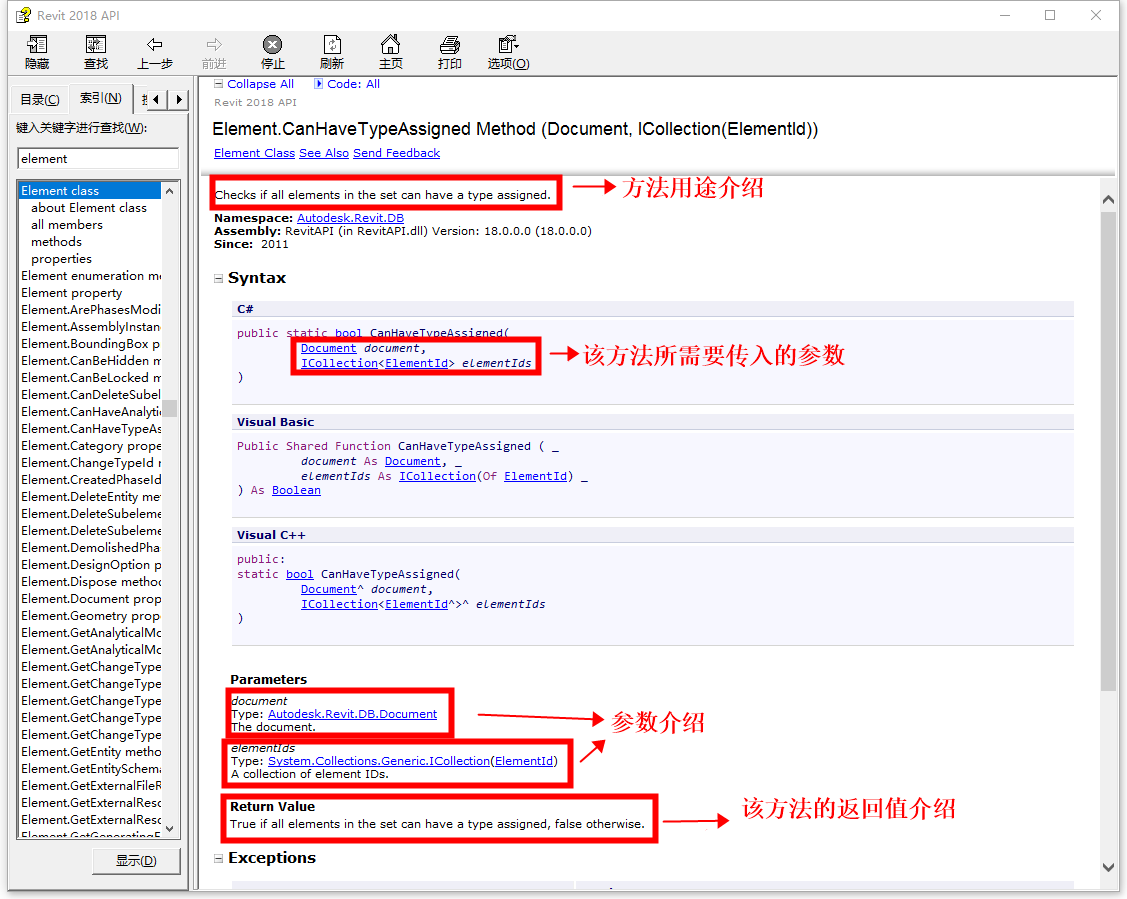
Task: Click the content pane vertical scrollbar thumb
Action: [x=1108, y=453]
